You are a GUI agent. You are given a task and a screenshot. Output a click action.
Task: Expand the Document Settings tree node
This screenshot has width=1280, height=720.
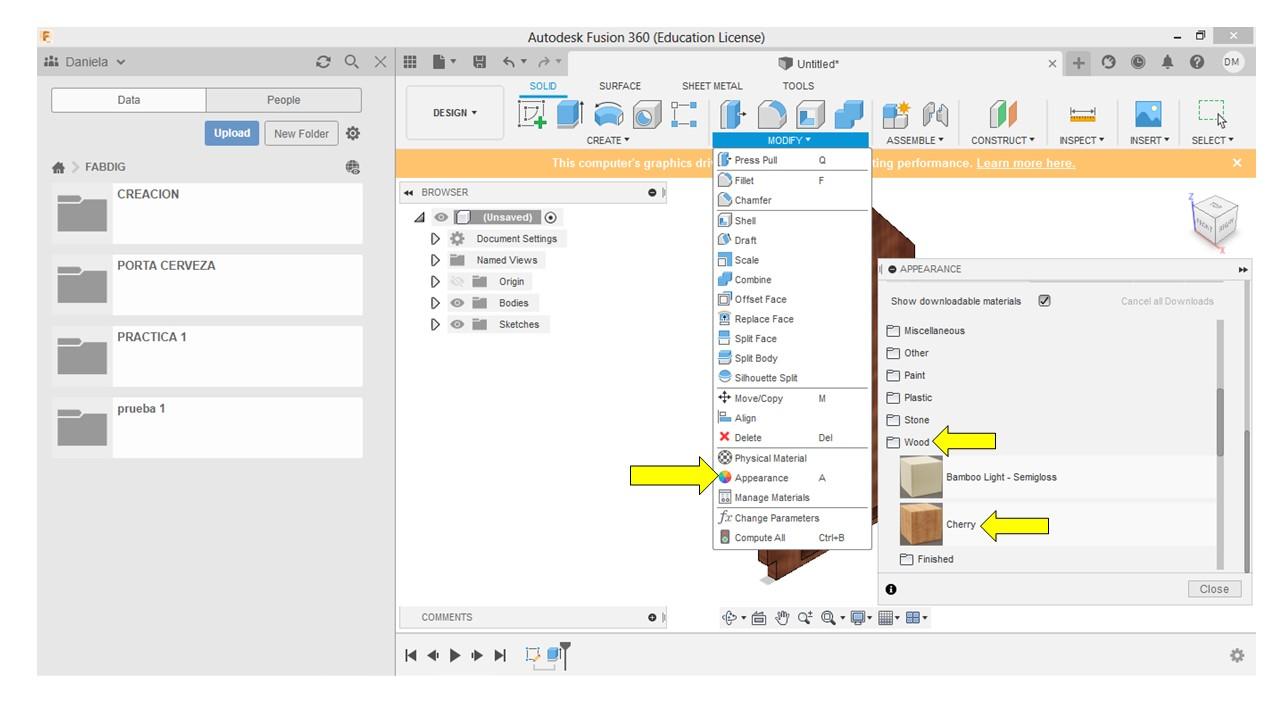[x=435, y=239]
